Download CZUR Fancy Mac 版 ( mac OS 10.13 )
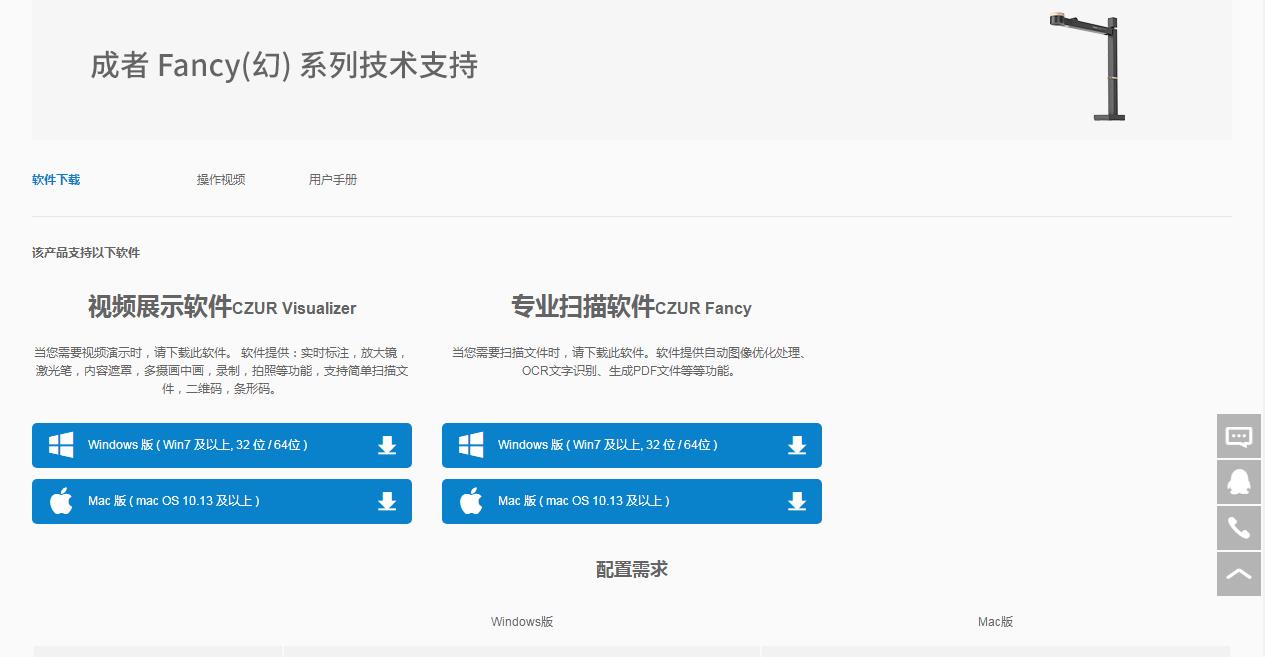The width and height of the screenshot is (1265, 657). [x=631, y=501]
